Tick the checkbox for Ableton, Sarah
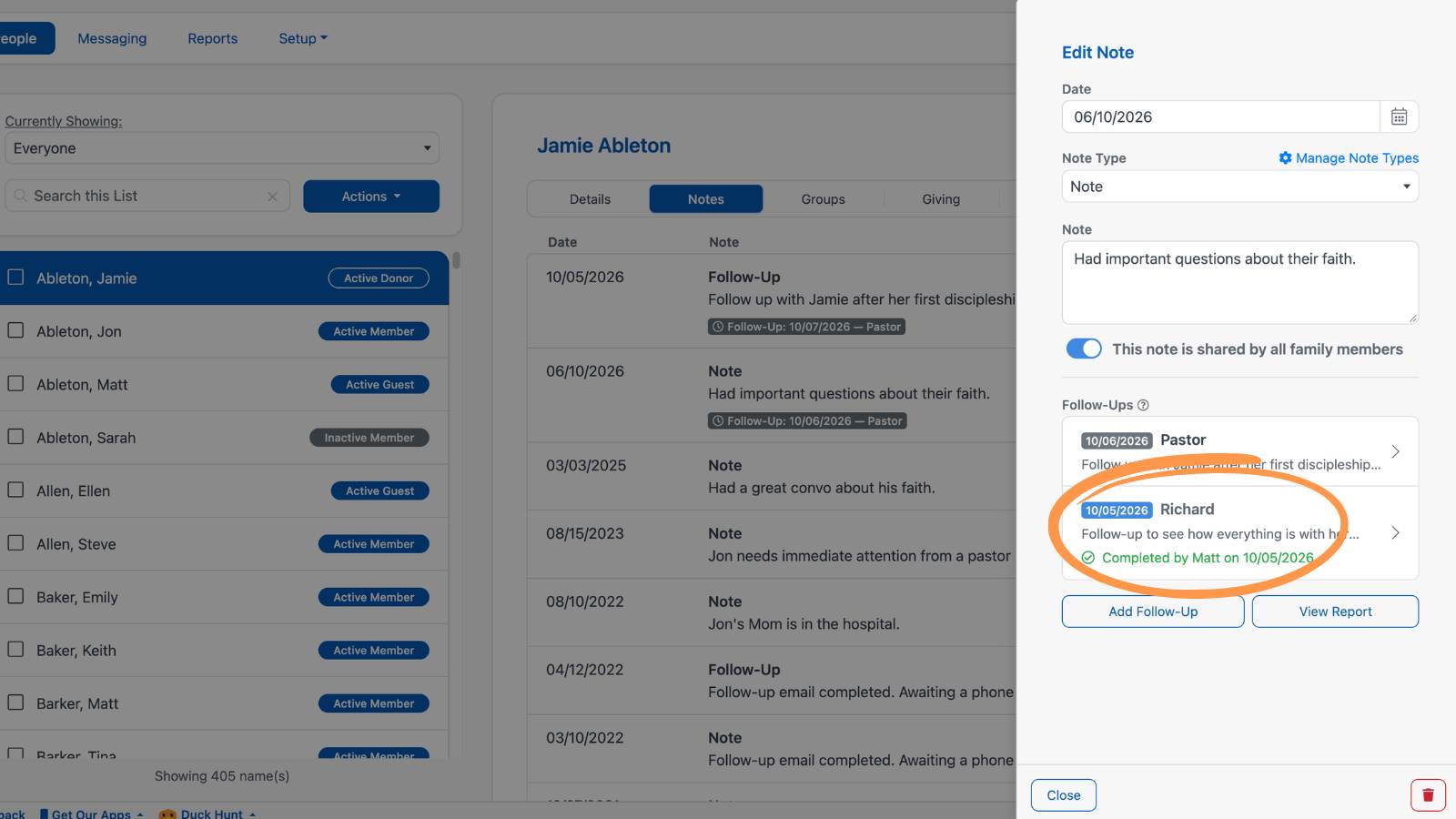Screen dimensions: 1456x819 point(15,437)
